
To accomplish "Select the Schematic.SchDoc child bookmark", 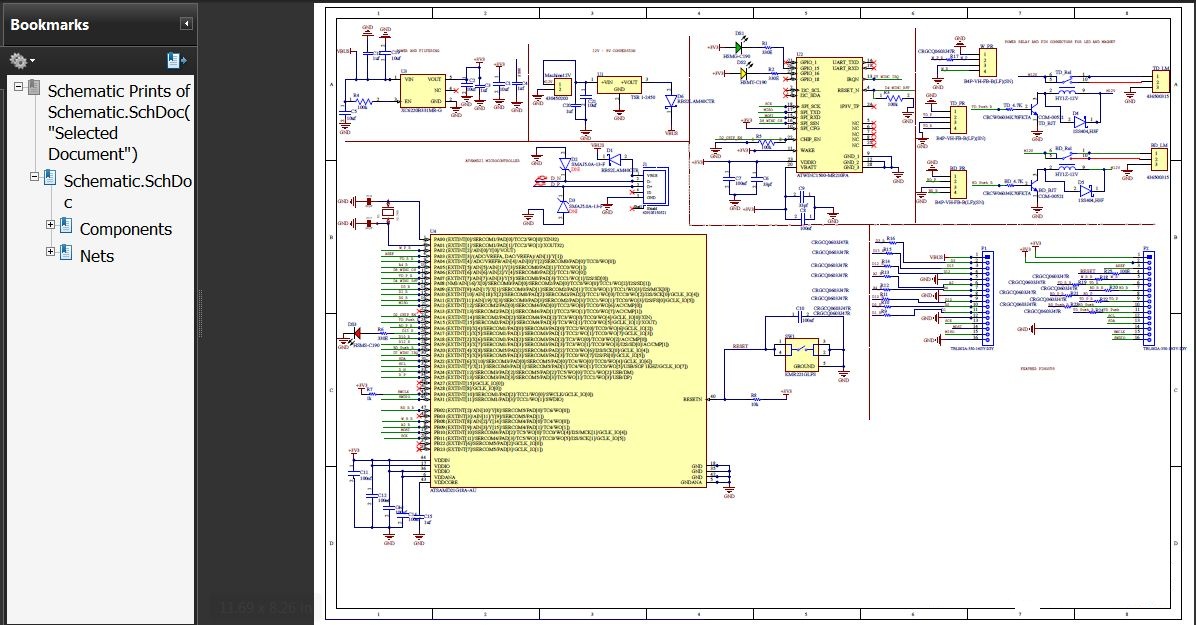I will (x=127, y=191).
